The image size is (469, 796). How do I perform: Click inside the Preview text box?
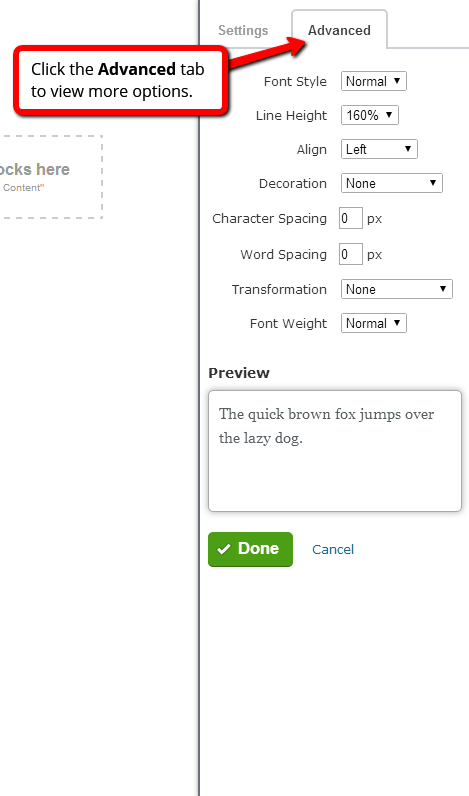[334, 451]
